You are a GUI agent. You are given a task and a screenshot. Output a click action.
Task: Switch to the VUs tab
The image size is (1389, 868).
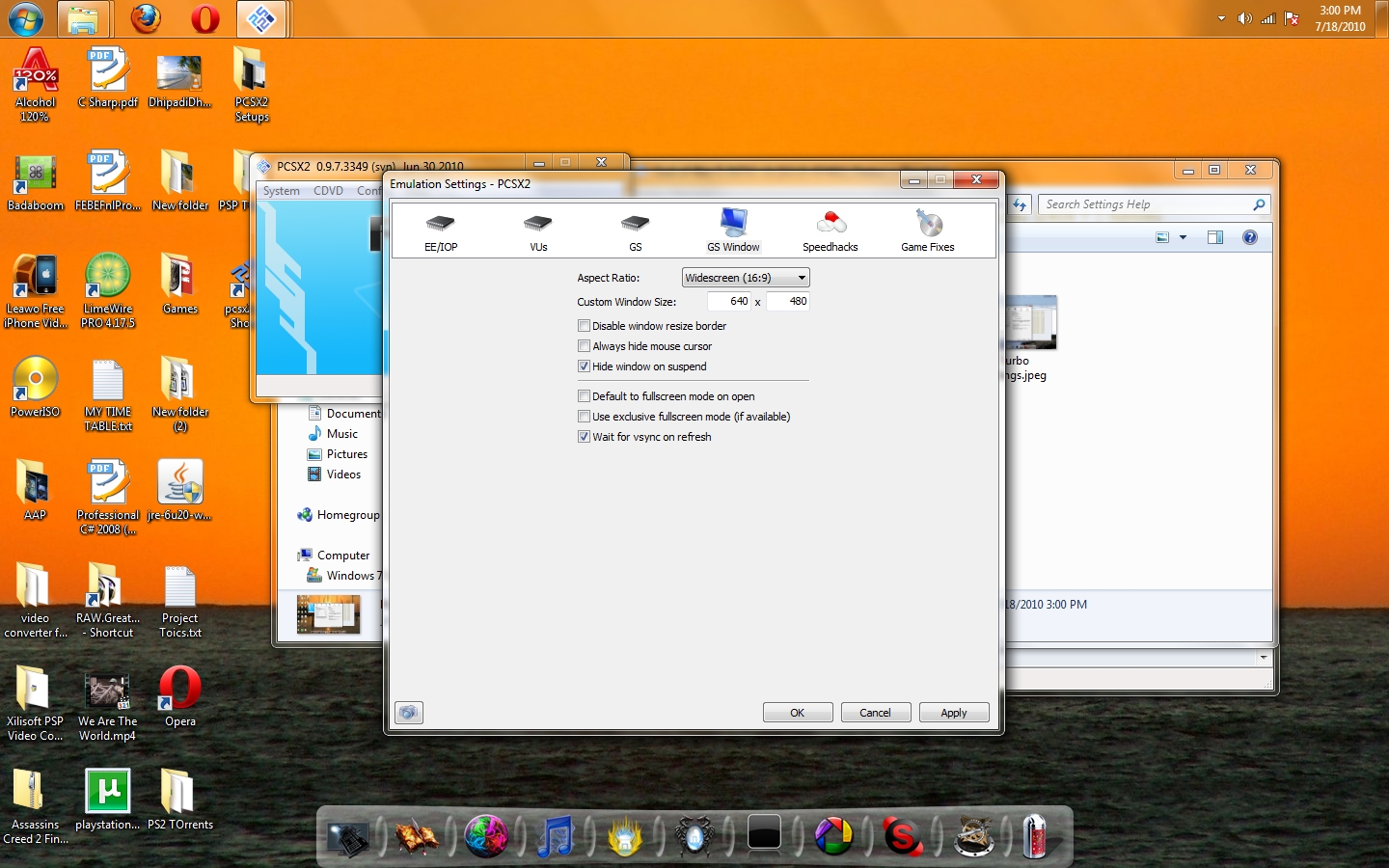(x=538, y=231)
